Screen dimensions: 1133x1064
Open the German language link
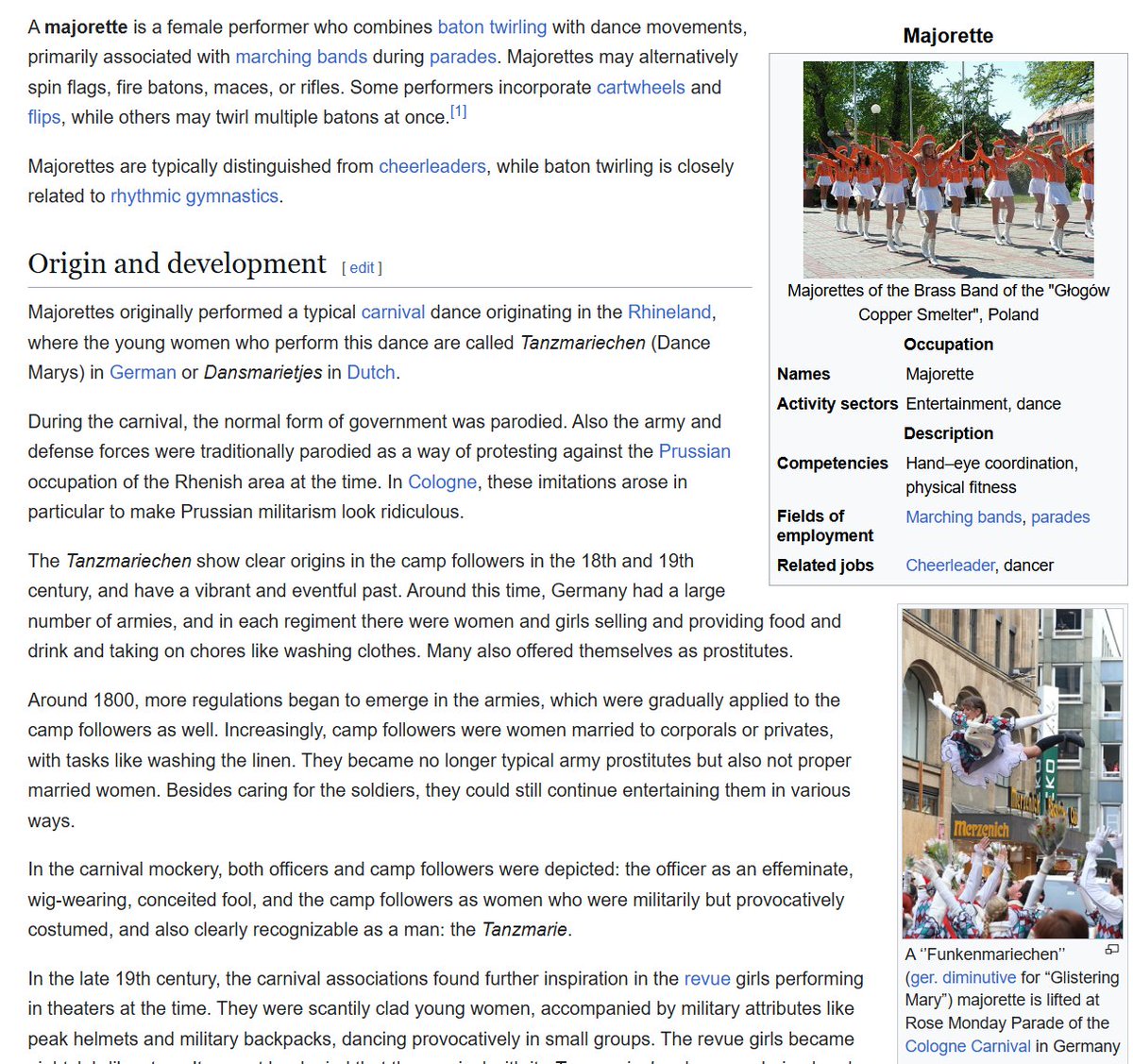[x=143, y=372]
